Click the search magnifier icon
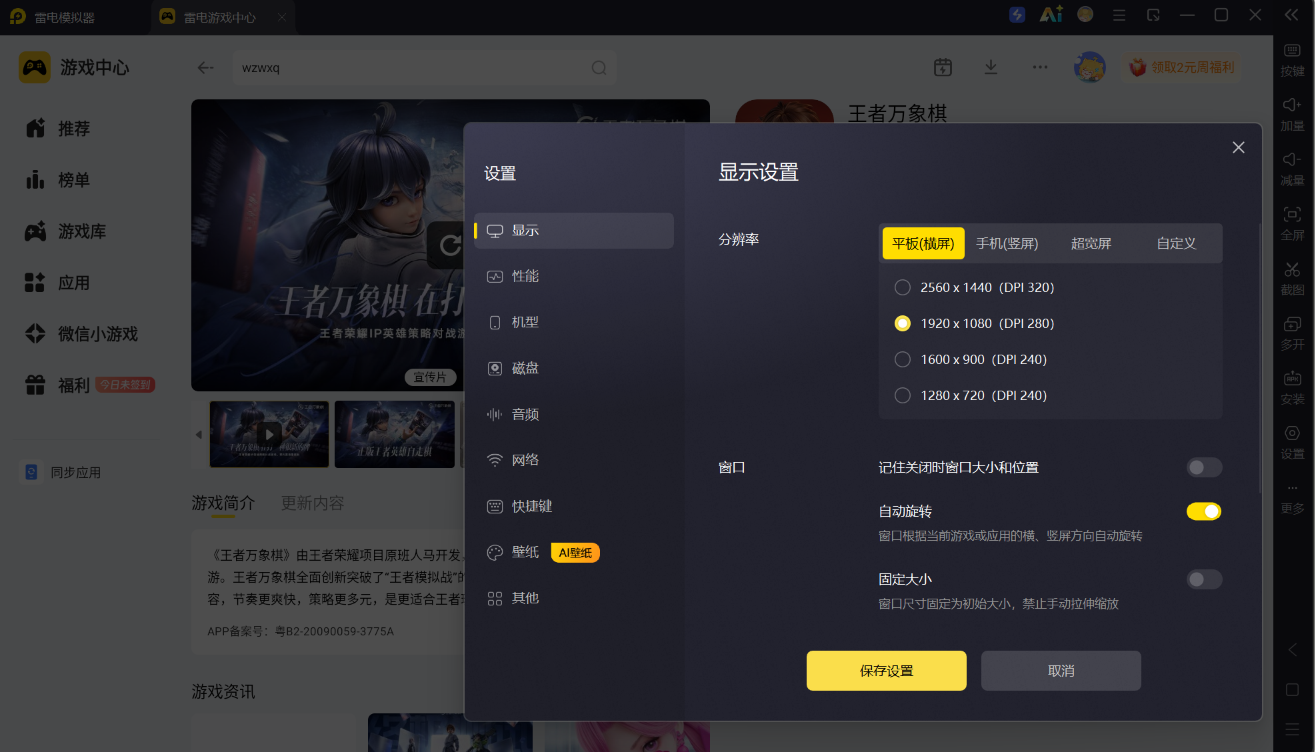The image size is (1315, 752). coord(599,68)
